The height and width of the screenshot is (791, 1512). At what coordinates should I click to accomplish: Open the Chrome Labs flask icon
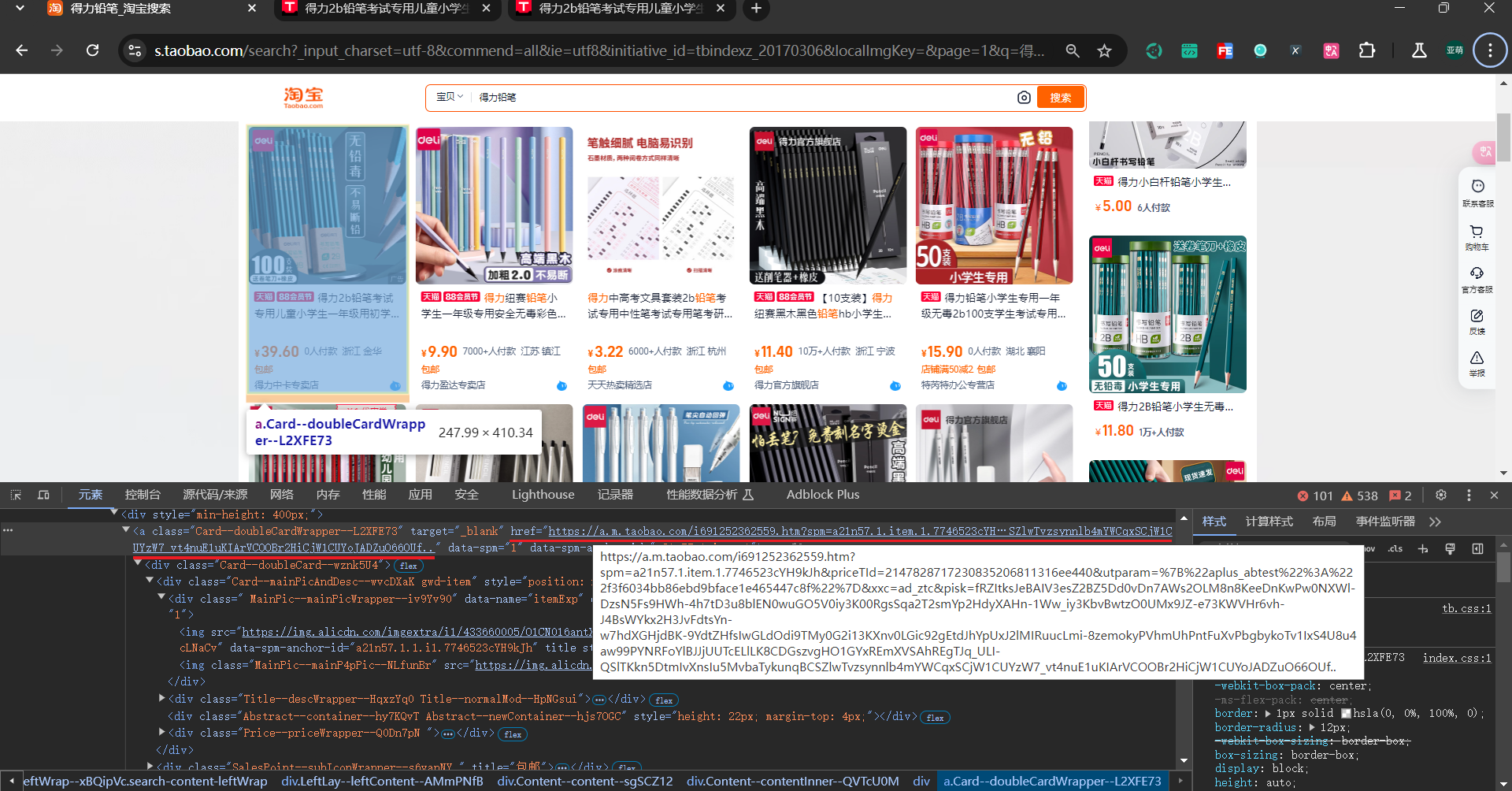[x=1419, y=50]
